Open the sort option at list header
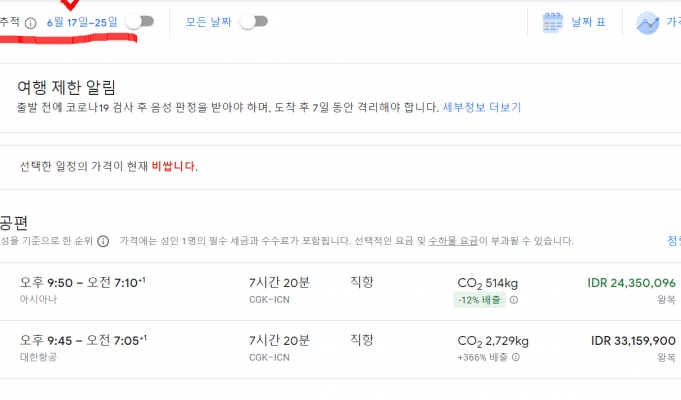This screenshot has height=400, width=681. [674, 241]
